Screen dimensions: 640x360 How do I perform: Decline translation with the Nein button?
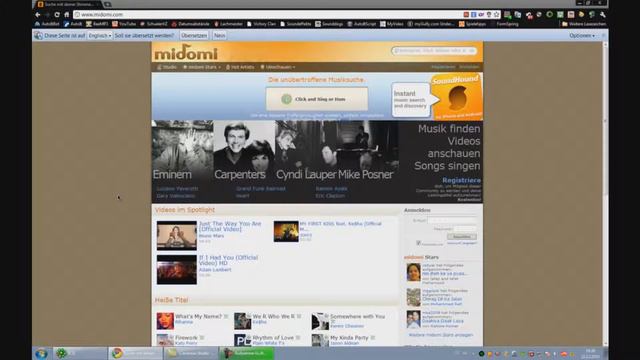click(219, 36)
